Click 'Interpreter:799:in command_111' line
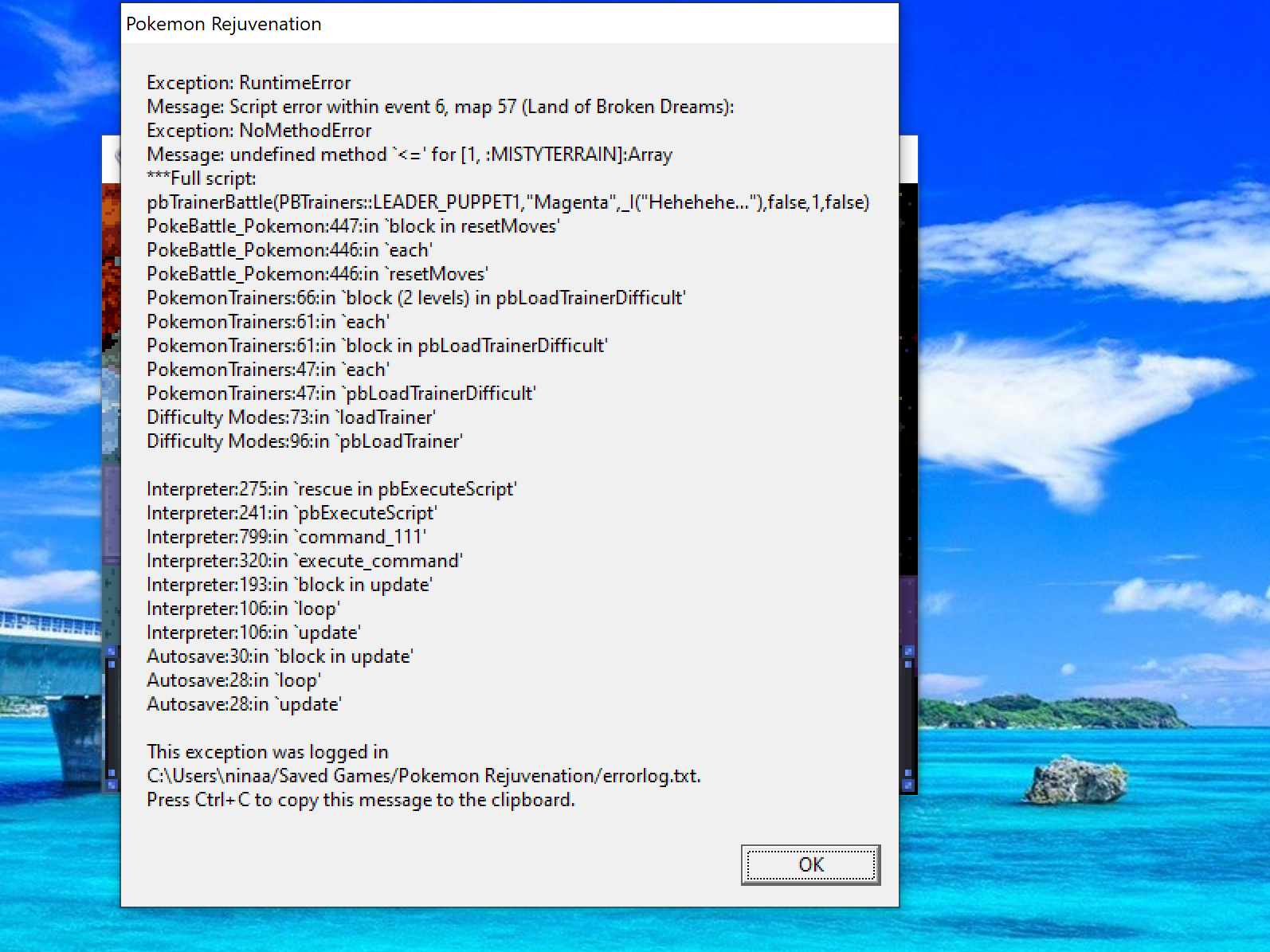 pos(287,537)
